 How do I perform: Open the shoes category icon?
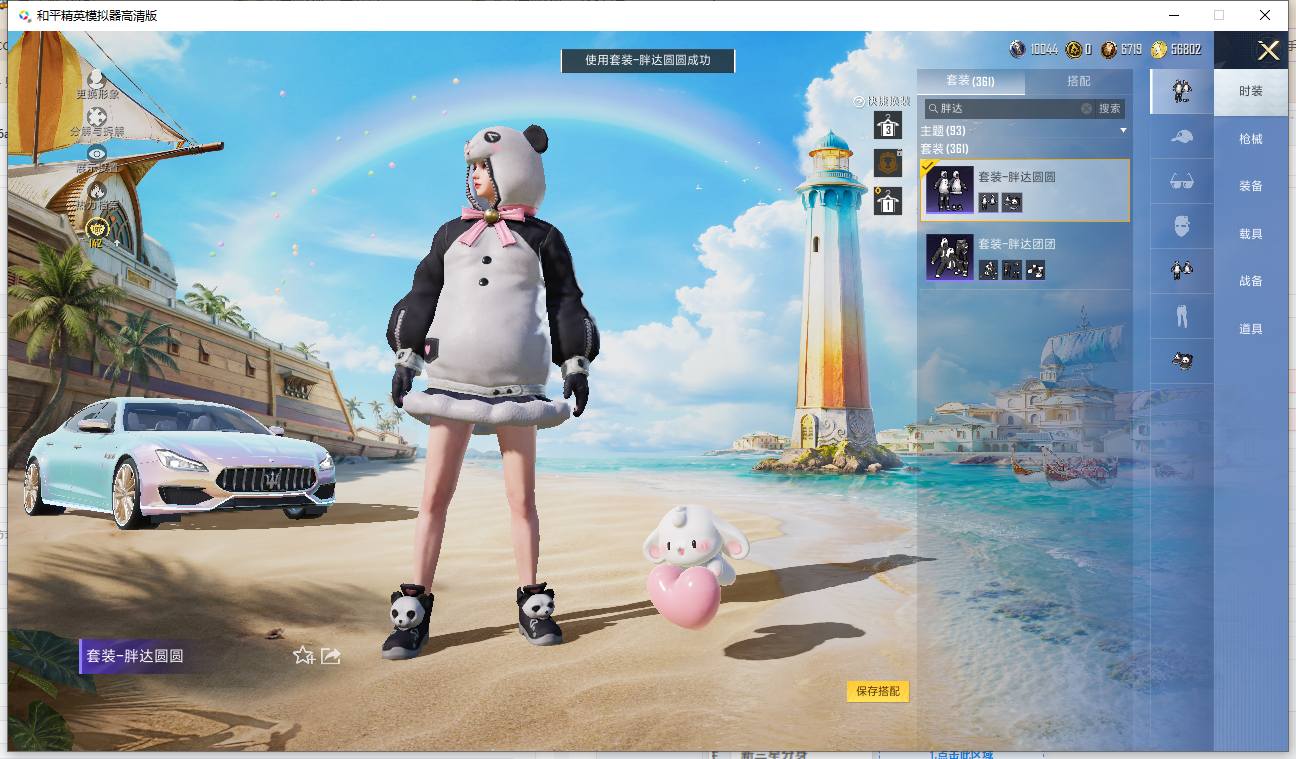point(1181,361)
